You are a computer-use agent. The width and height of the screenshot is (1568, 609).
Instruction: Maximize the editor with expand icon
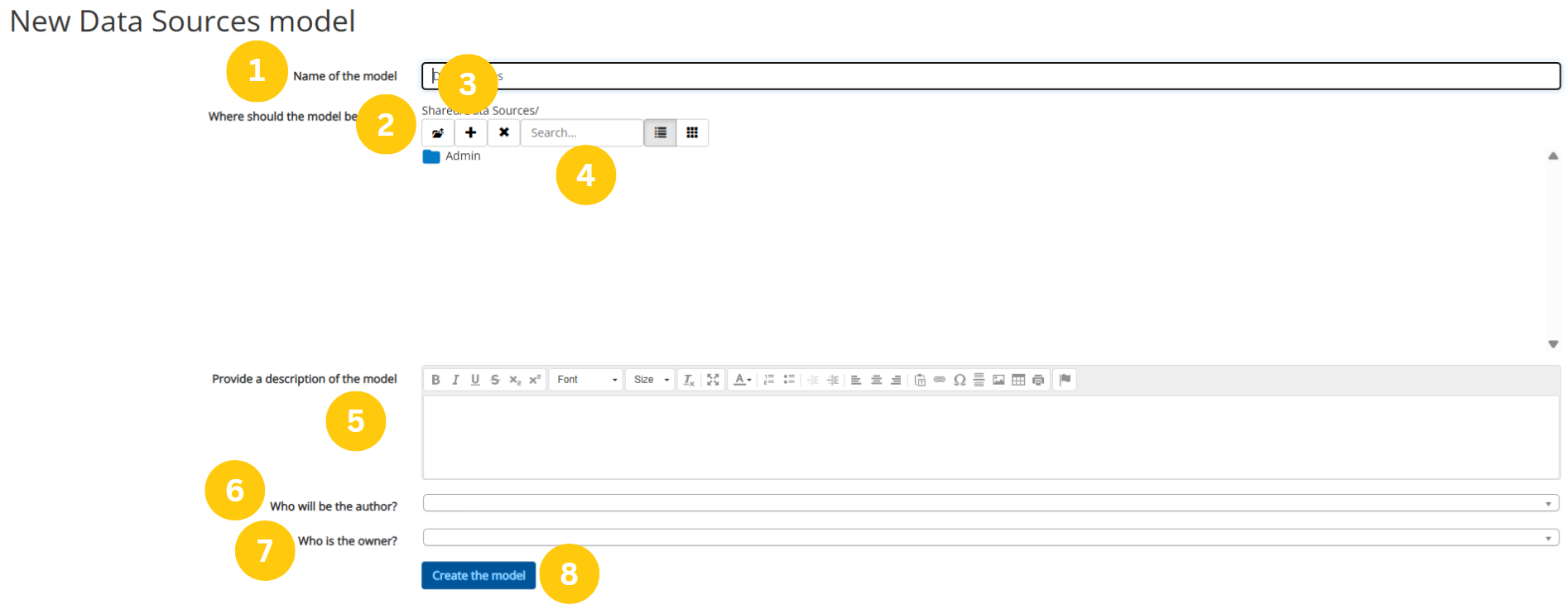713,380
